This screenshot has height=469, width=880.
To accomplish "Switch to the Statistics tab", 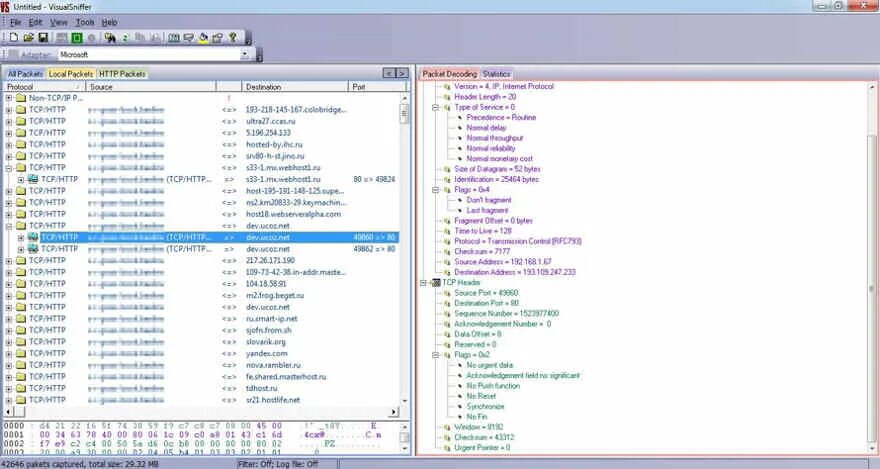I will 496,73.
